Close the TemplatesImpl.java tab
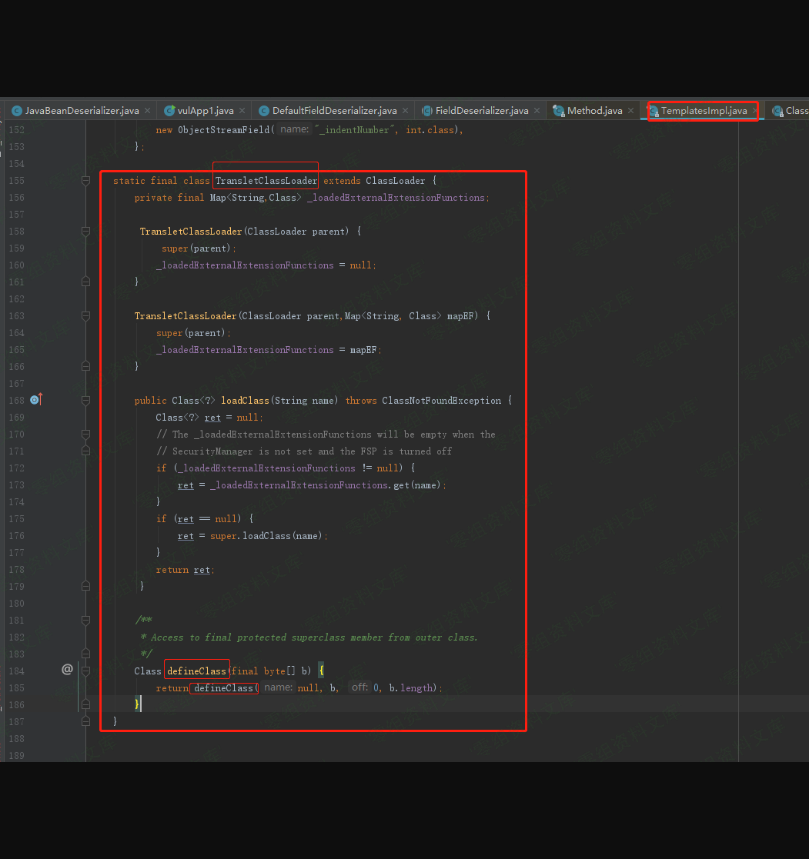The height and width of the screenshot is (859, 809). (x=755, y=111)
